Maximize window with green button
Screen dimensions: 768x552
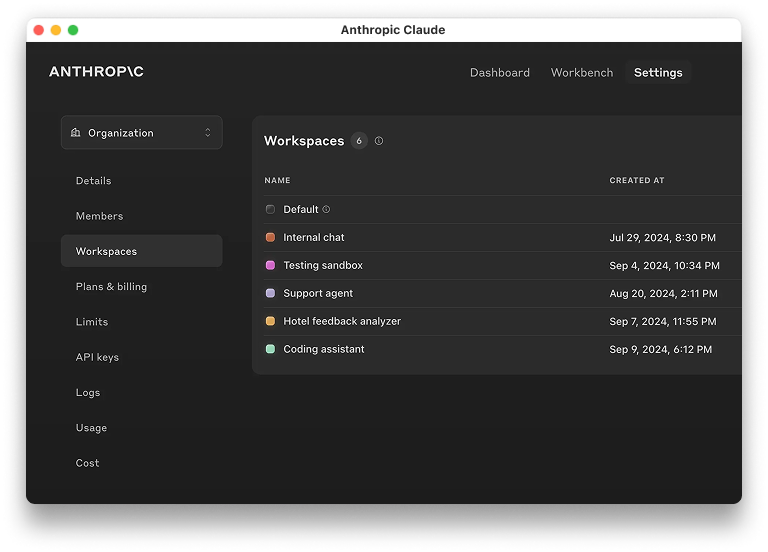[73, 30]
